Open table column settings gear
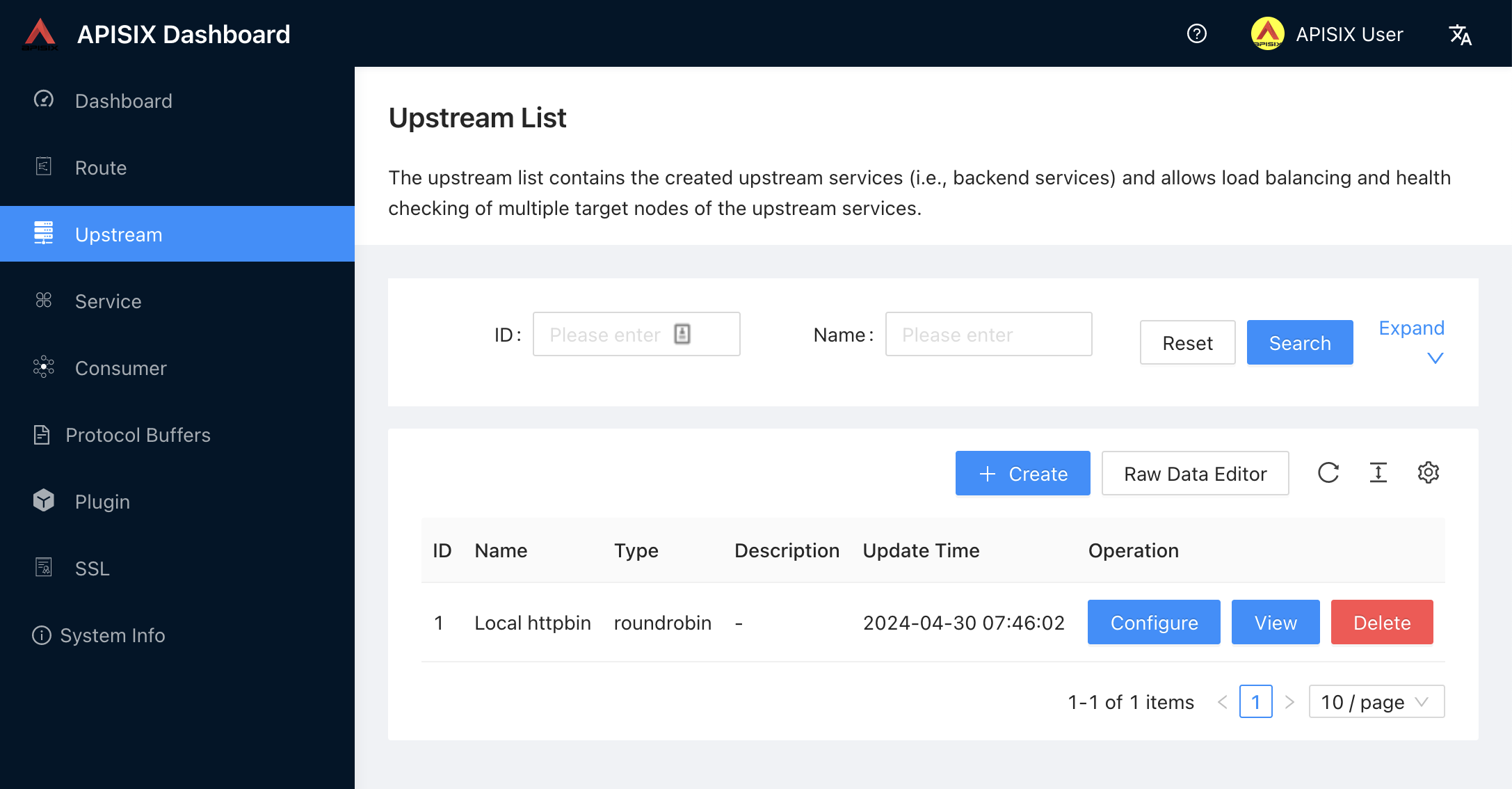 [x=1428, y=473]
